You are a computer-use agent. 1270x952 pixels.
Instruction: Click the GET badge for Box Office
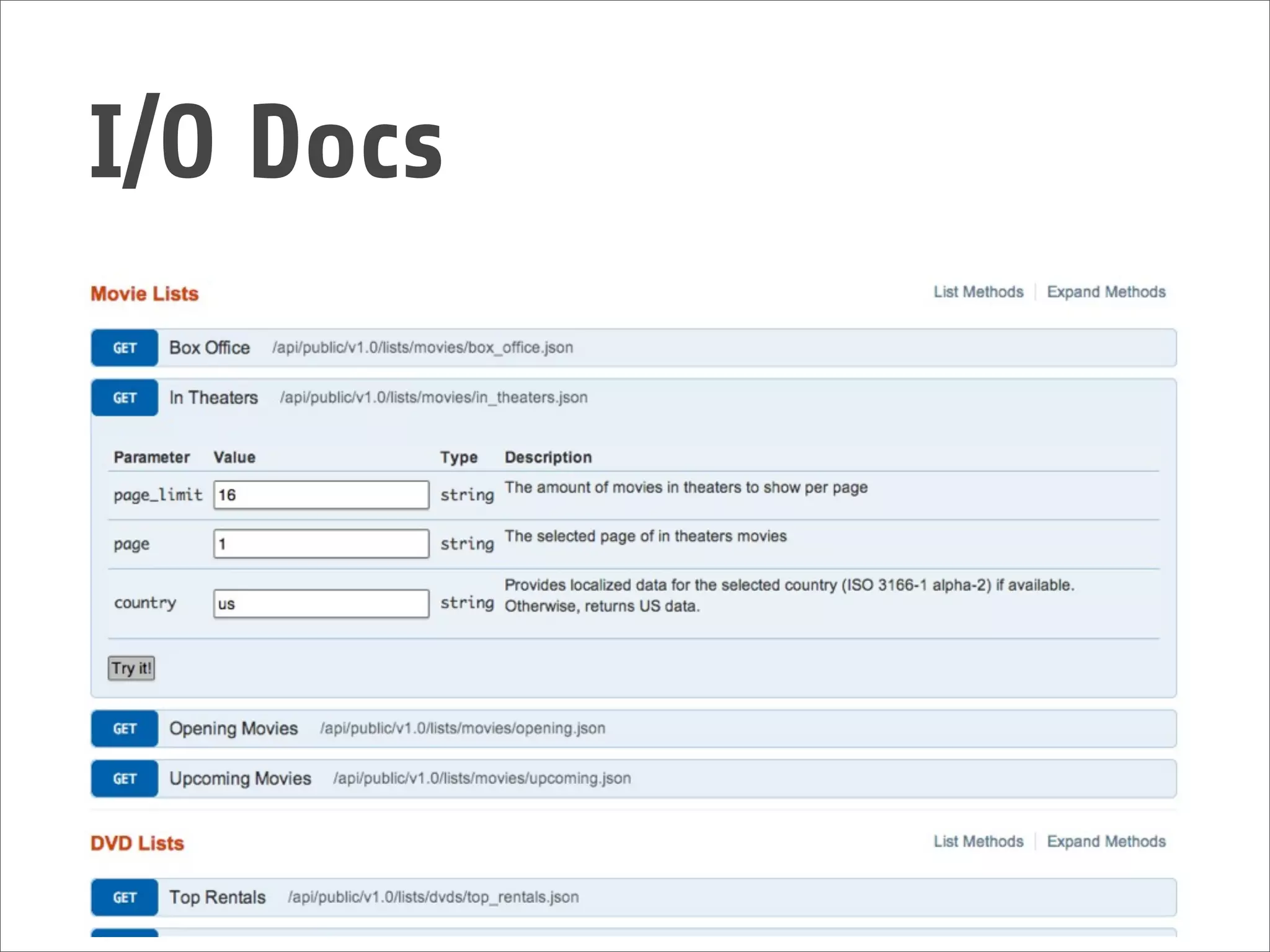(125, 348)
